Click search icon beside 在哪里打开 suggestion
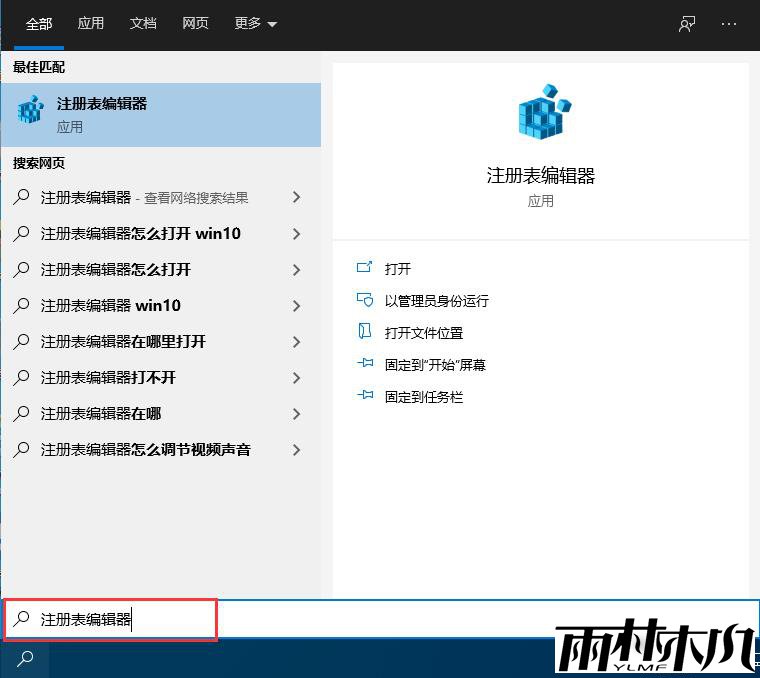Viewport: 760px width, 678px height. click(21, 342)
